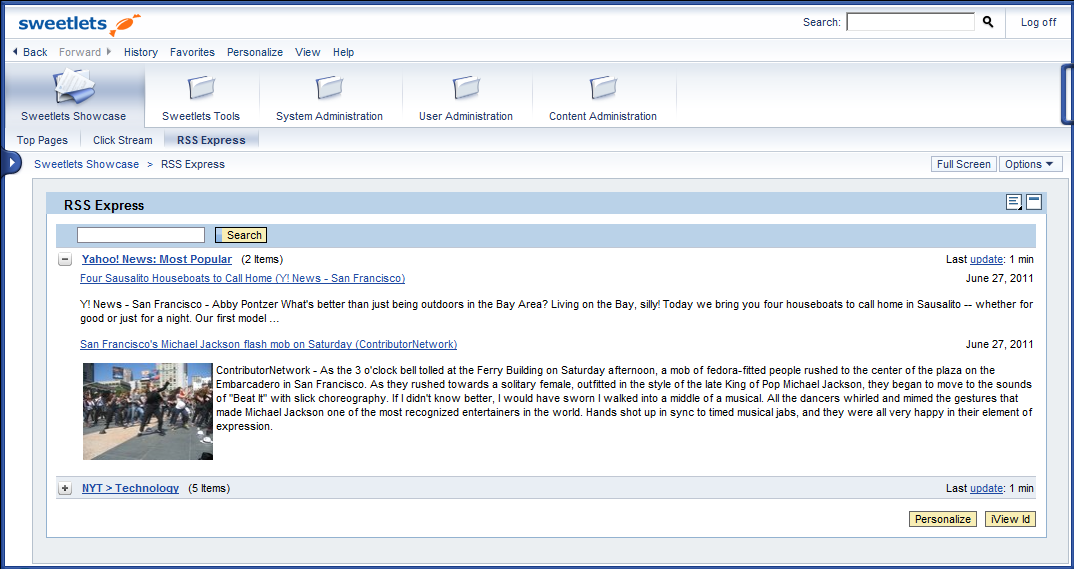Go Back in navigation

29,52
